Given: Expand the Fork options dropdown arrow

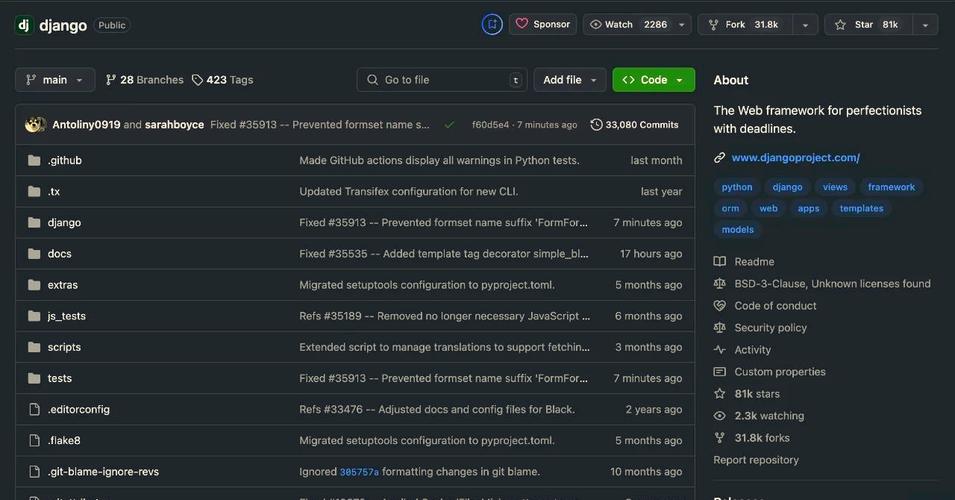Looking at the screenshot, I should pyautogui.click(x=805, y=24).
